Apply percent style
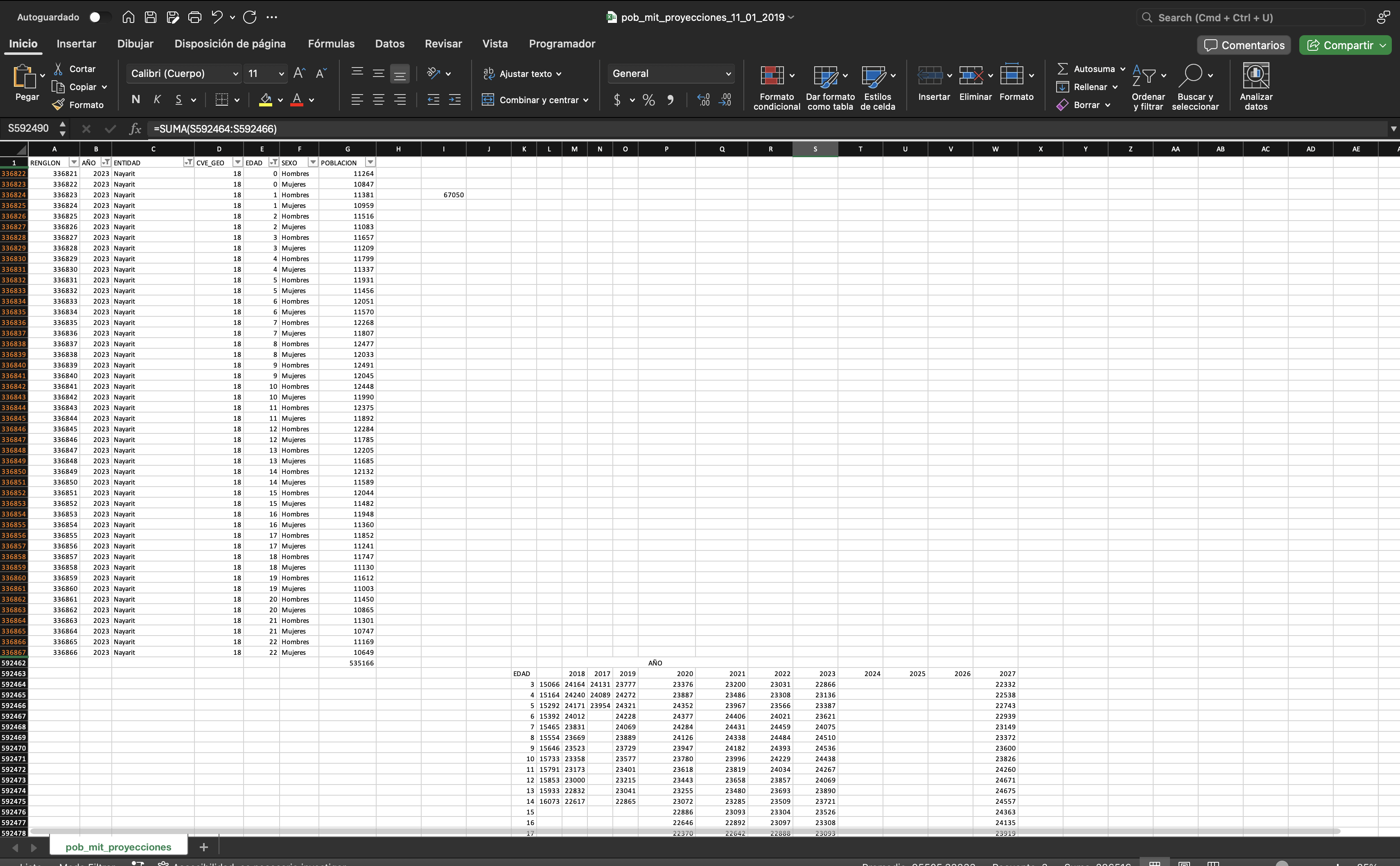 [648, 100]
